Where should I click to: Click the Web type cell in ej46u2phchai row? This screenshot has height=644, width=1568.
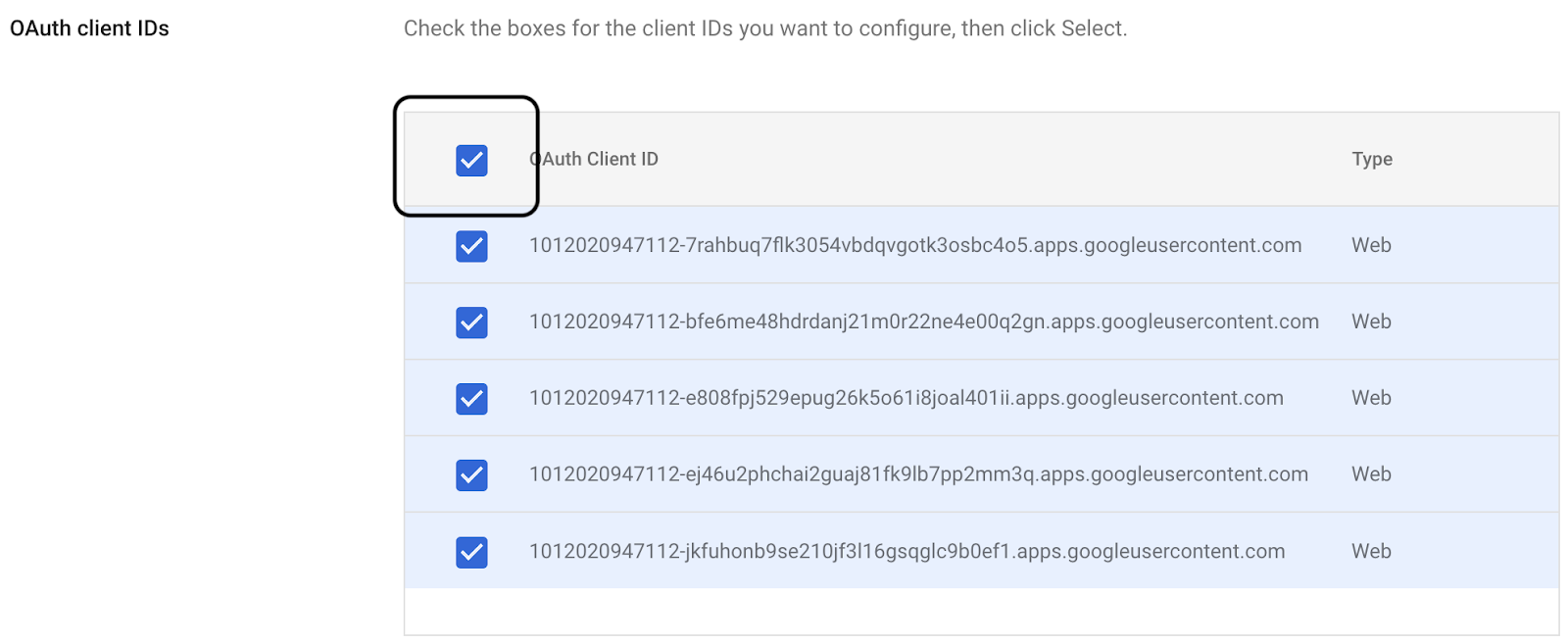pyautogui.click(x=1371, y=474)
